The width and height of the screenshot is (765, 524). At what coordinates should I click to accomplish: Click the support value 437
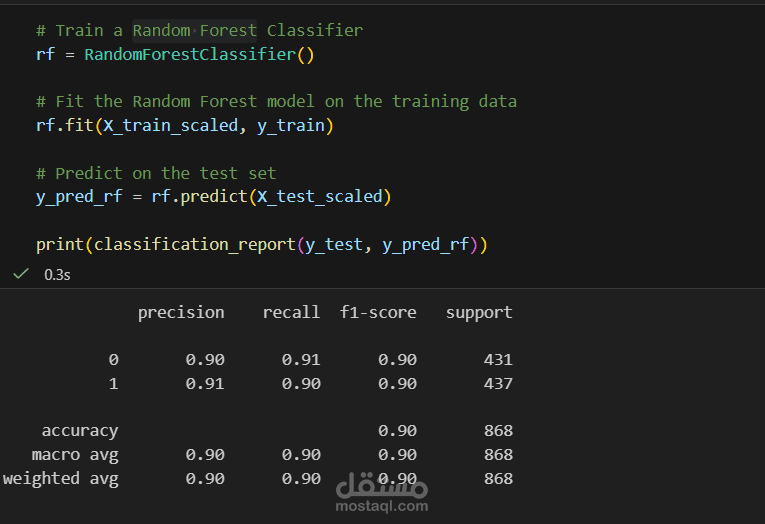coord(498,383)
